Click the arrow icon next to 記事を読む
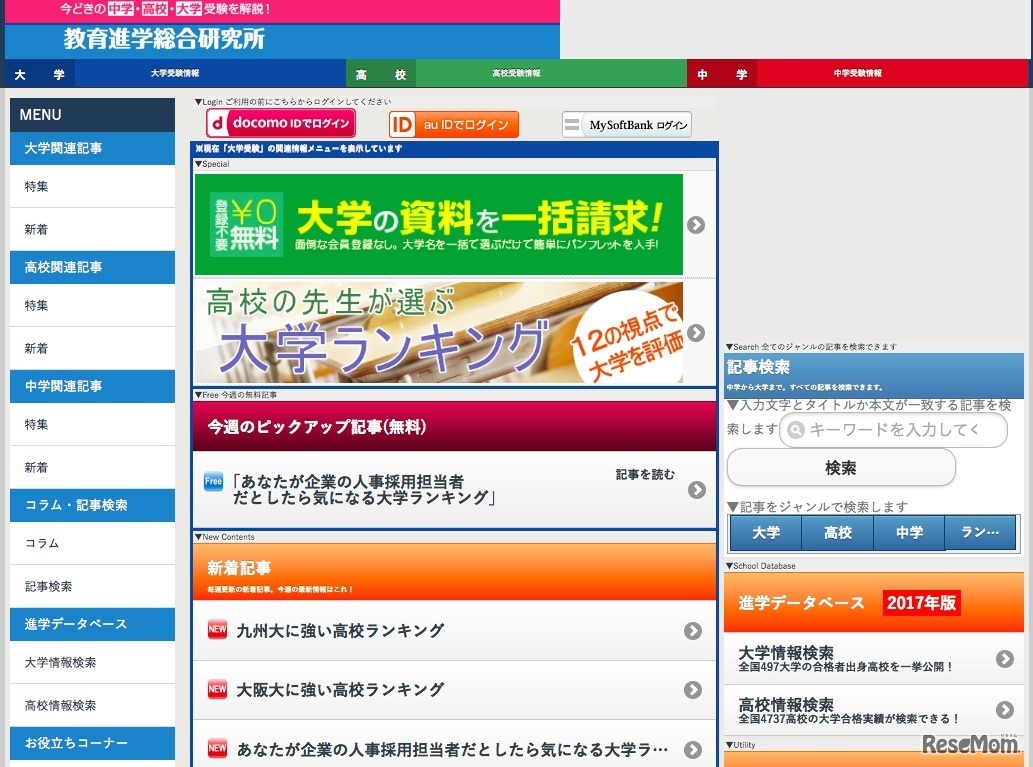This screenshot has height=767, width=1033. click(696, 490)
